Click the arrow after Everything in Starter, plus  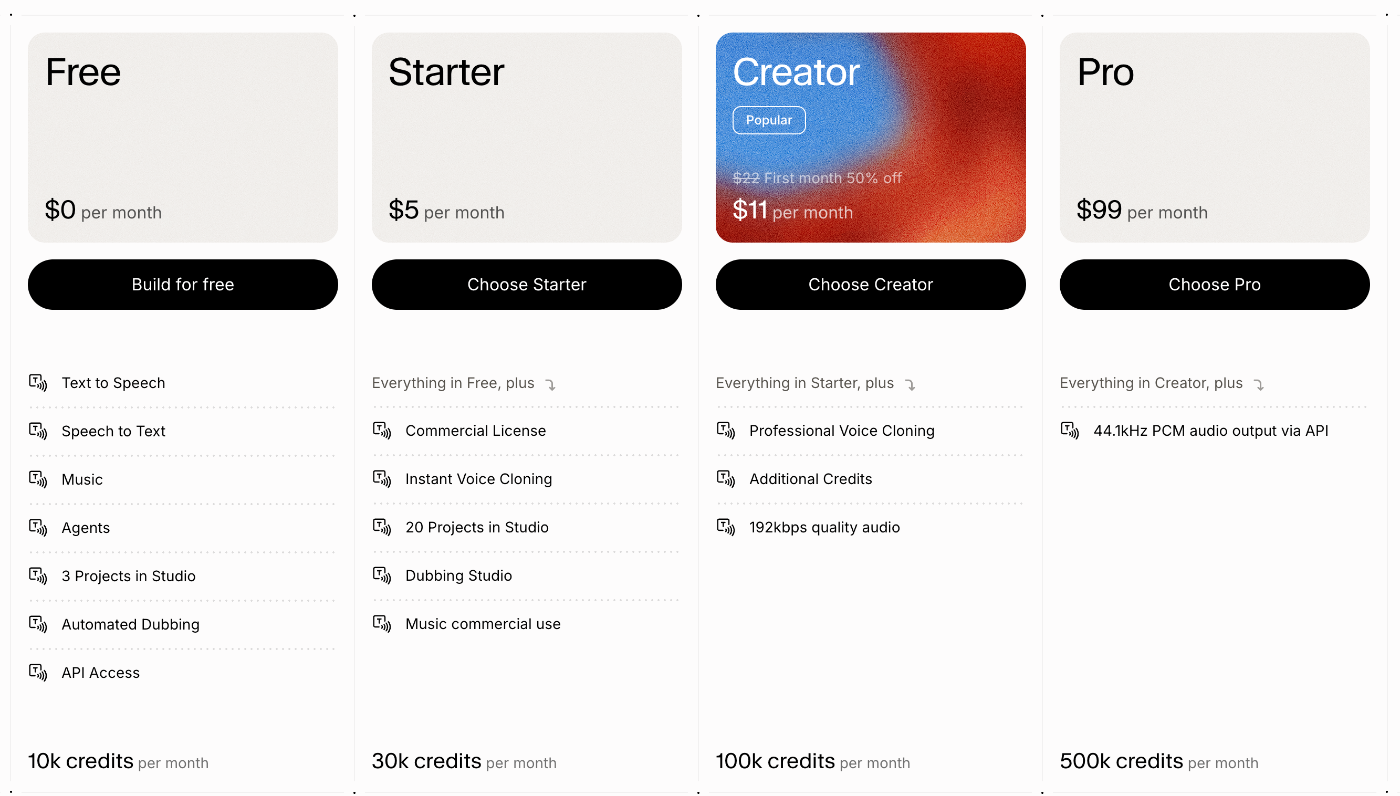tap(909, 385)
